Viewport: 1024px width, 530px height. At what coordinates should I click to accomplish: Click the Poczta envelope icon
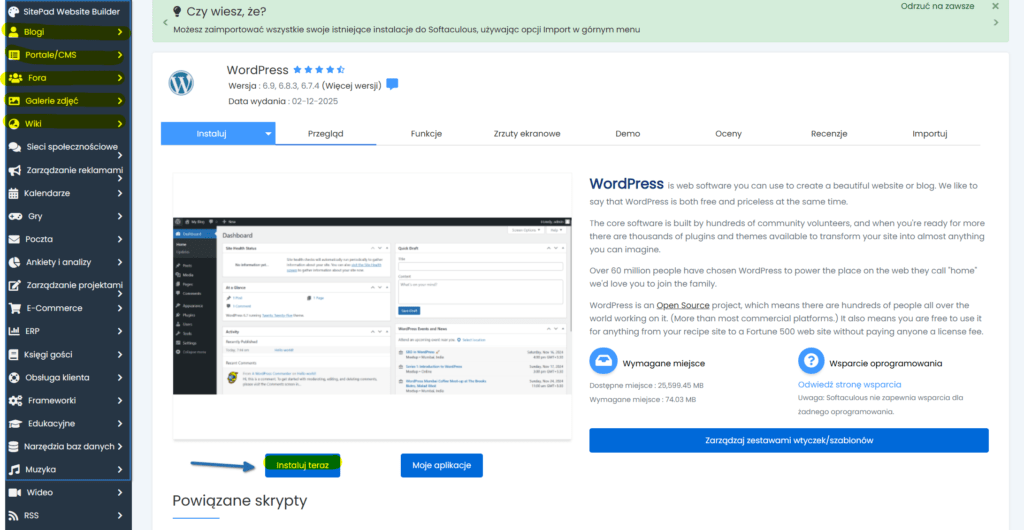coord(14,239)
